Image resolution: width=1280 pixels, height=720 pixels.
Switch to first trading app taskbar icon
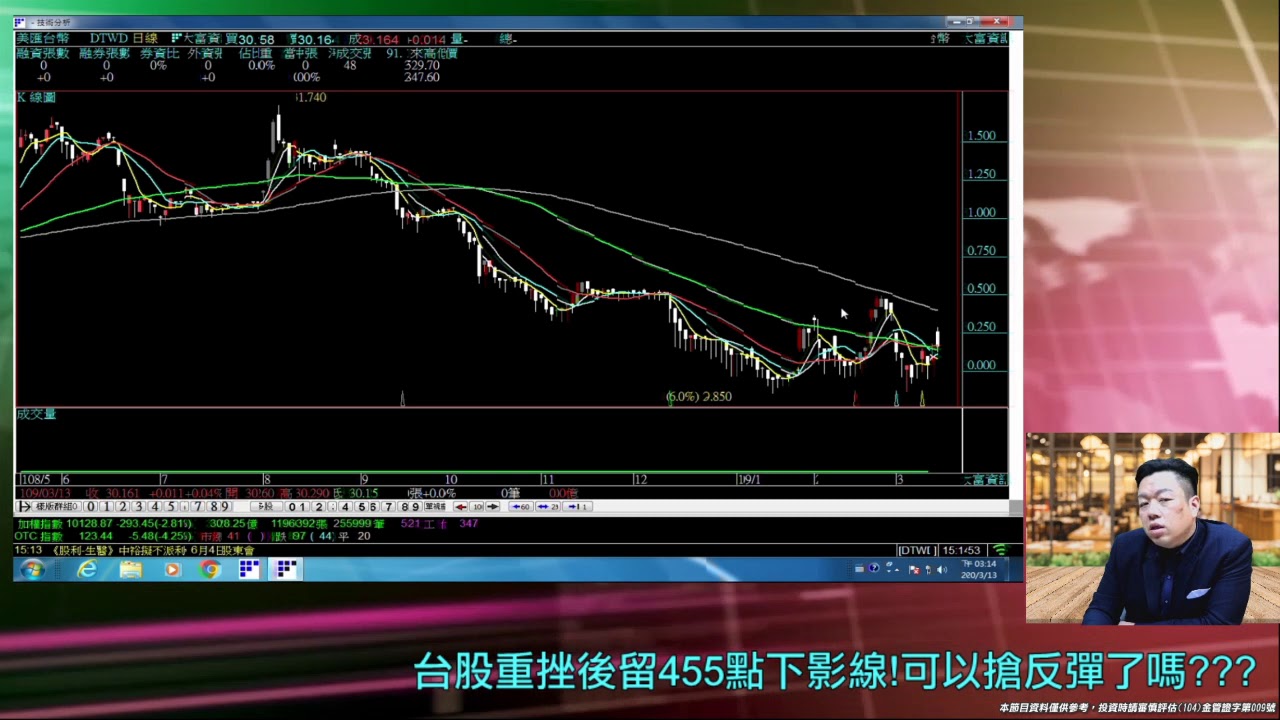[x=249, y=569]
